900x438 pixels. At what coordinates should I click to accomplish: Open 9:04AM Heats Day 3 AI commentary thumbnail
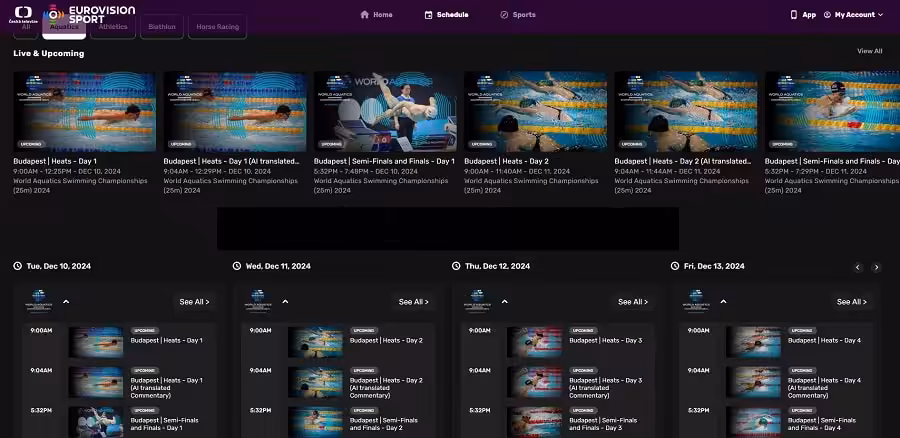tap(534, 382)
